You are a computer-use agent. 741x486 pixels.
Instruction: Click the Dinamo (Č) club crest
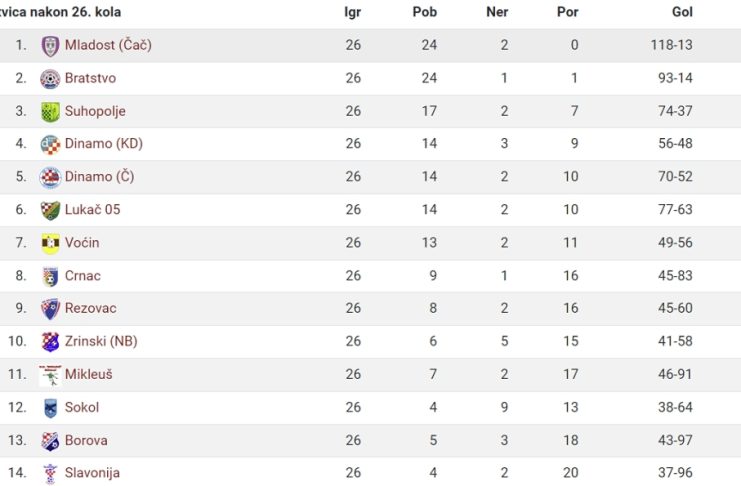(x=50, y=178)
